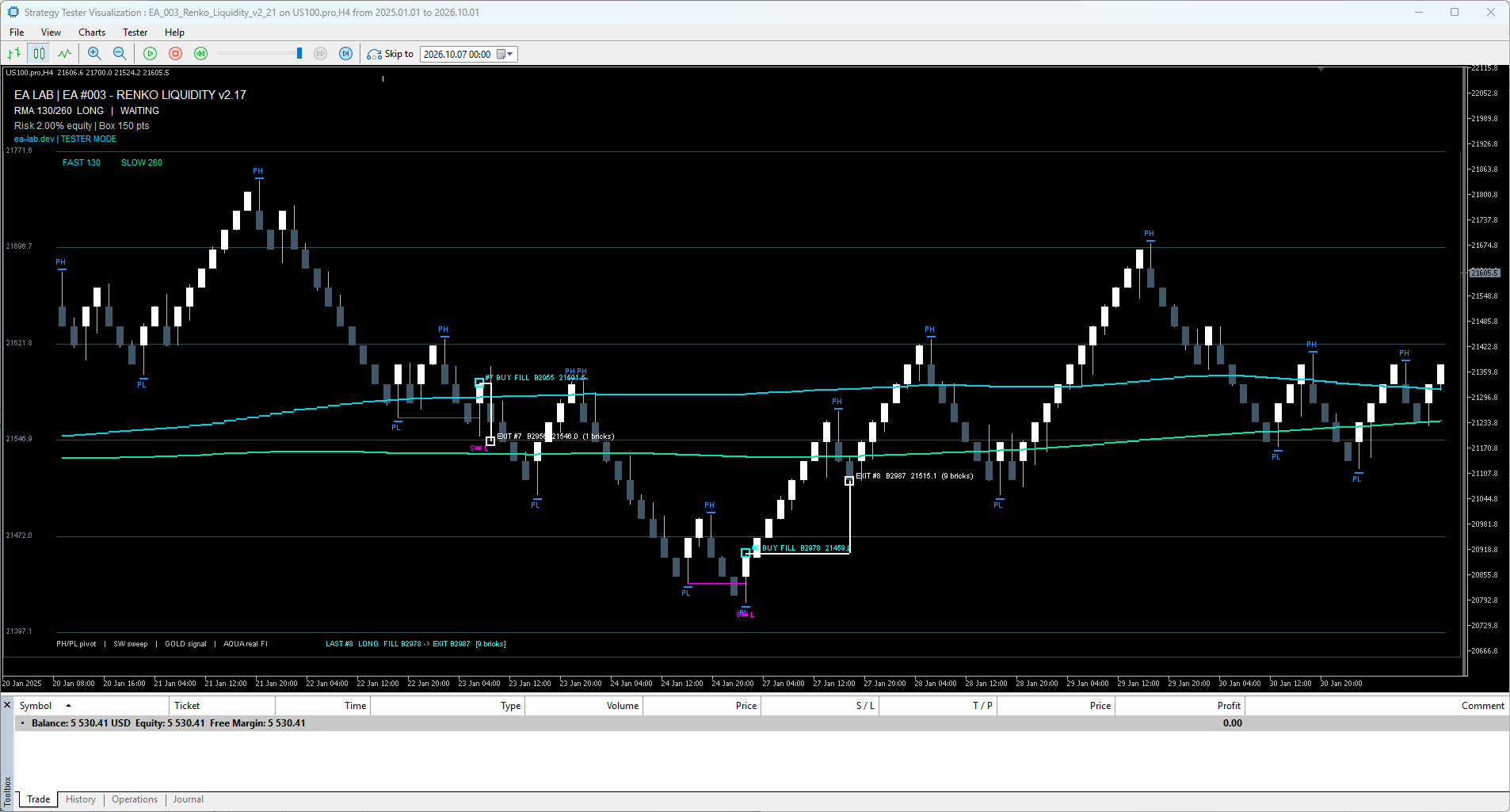Click the SLOW 260 indicator label

point(141,162)
